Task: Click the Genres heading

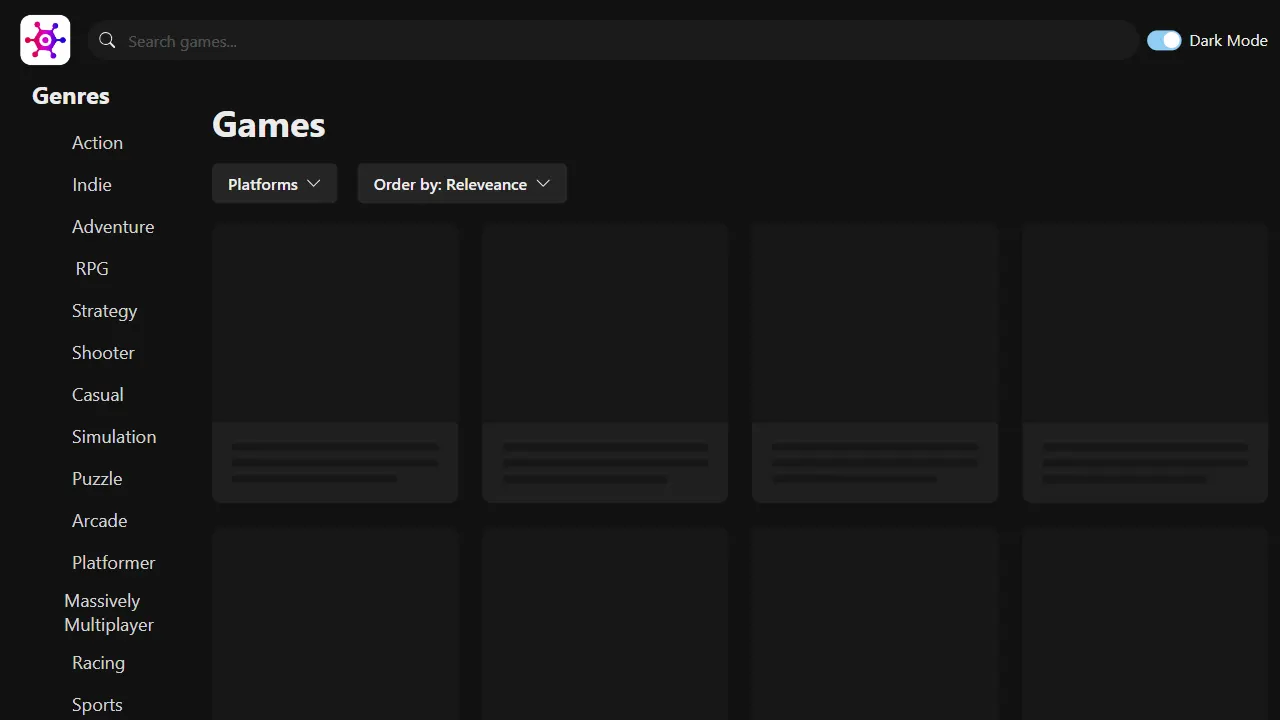Action: point(71,96)
